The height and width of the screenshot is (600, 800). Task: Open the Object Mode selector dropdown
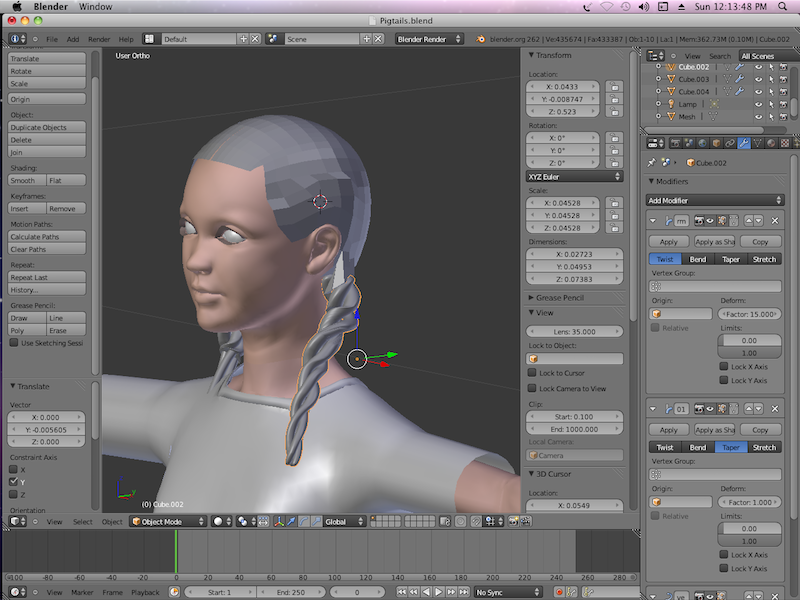click(168, 521)
